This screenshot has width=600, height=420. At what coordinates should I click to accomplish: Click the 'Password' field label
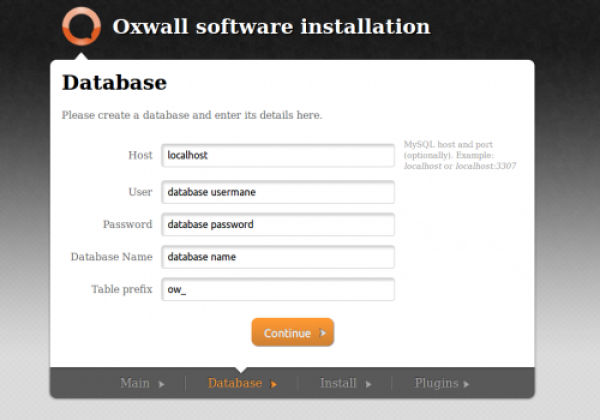click(x=127, y=225)
